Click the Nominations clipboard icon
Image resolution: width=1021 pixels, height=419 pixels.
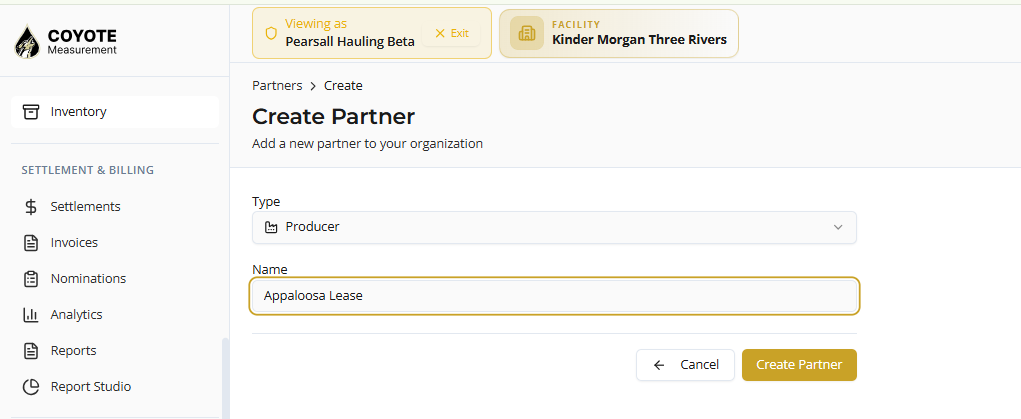point(31,279)
